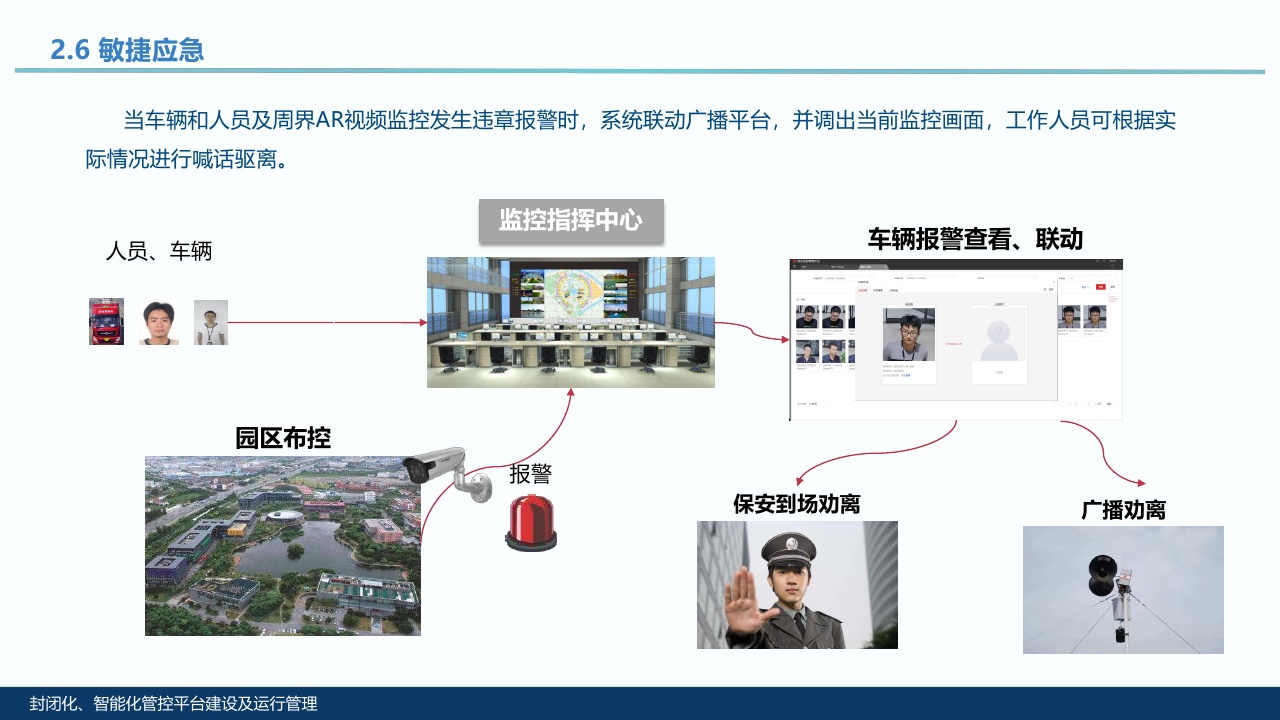Select the security guard photo
This screenshot has width=1280, height=720.
pos(797,585)
